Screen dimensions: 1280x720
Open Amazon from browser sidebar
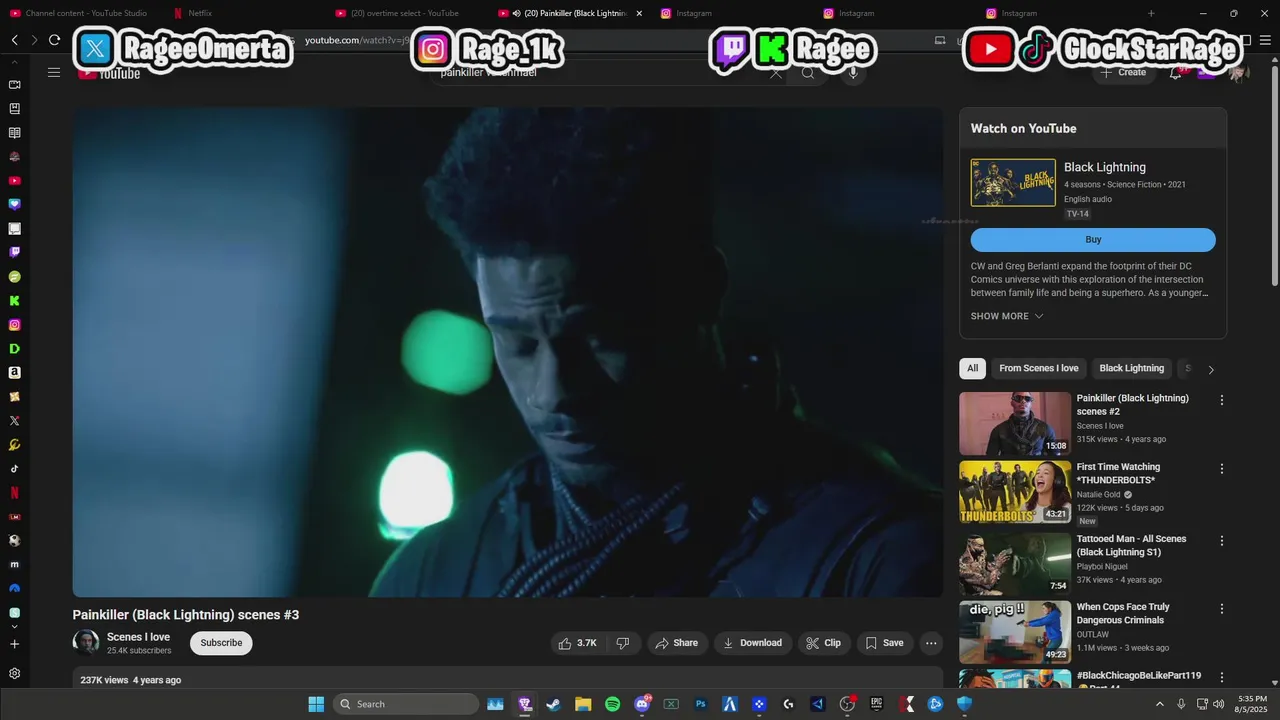pos(14,373)
